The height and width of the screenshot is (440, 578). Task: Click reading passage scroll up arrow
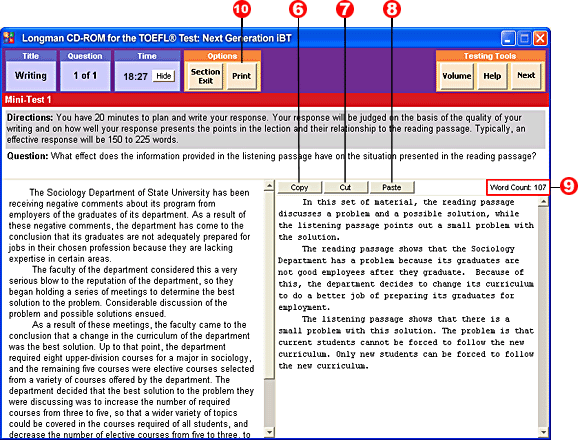(x=269, y=185)
